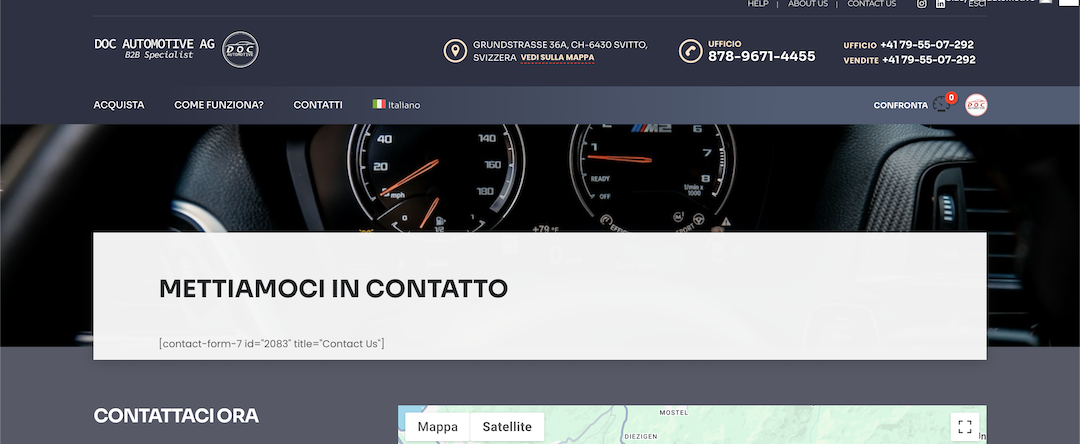Click the CONTATTACI ORA heading
The width and height of the screenshot is (1080, 444).
coord(176,416)
